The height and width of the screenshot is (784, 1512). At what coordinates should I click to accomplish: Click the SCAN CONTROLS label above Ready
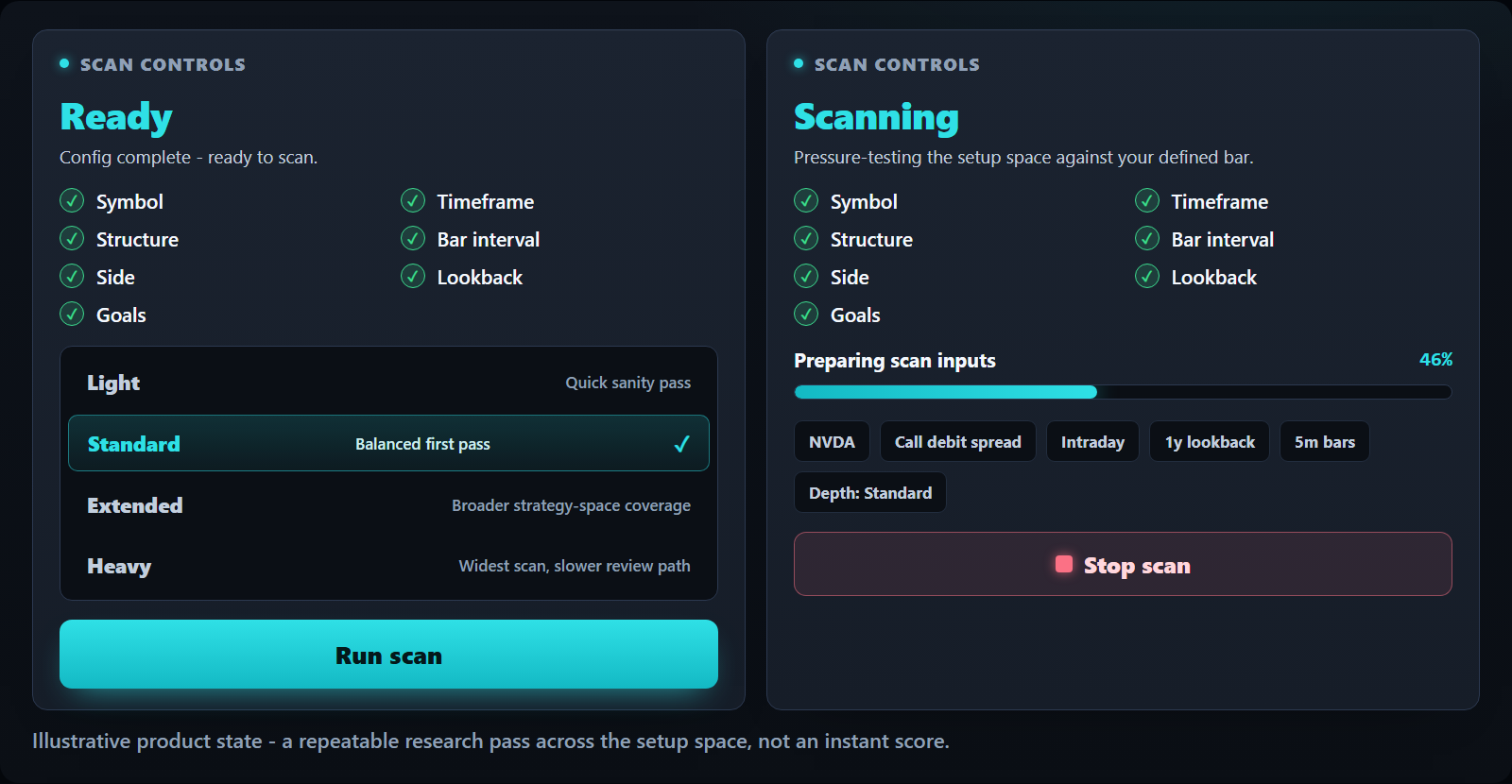click(x=163, y=64)
